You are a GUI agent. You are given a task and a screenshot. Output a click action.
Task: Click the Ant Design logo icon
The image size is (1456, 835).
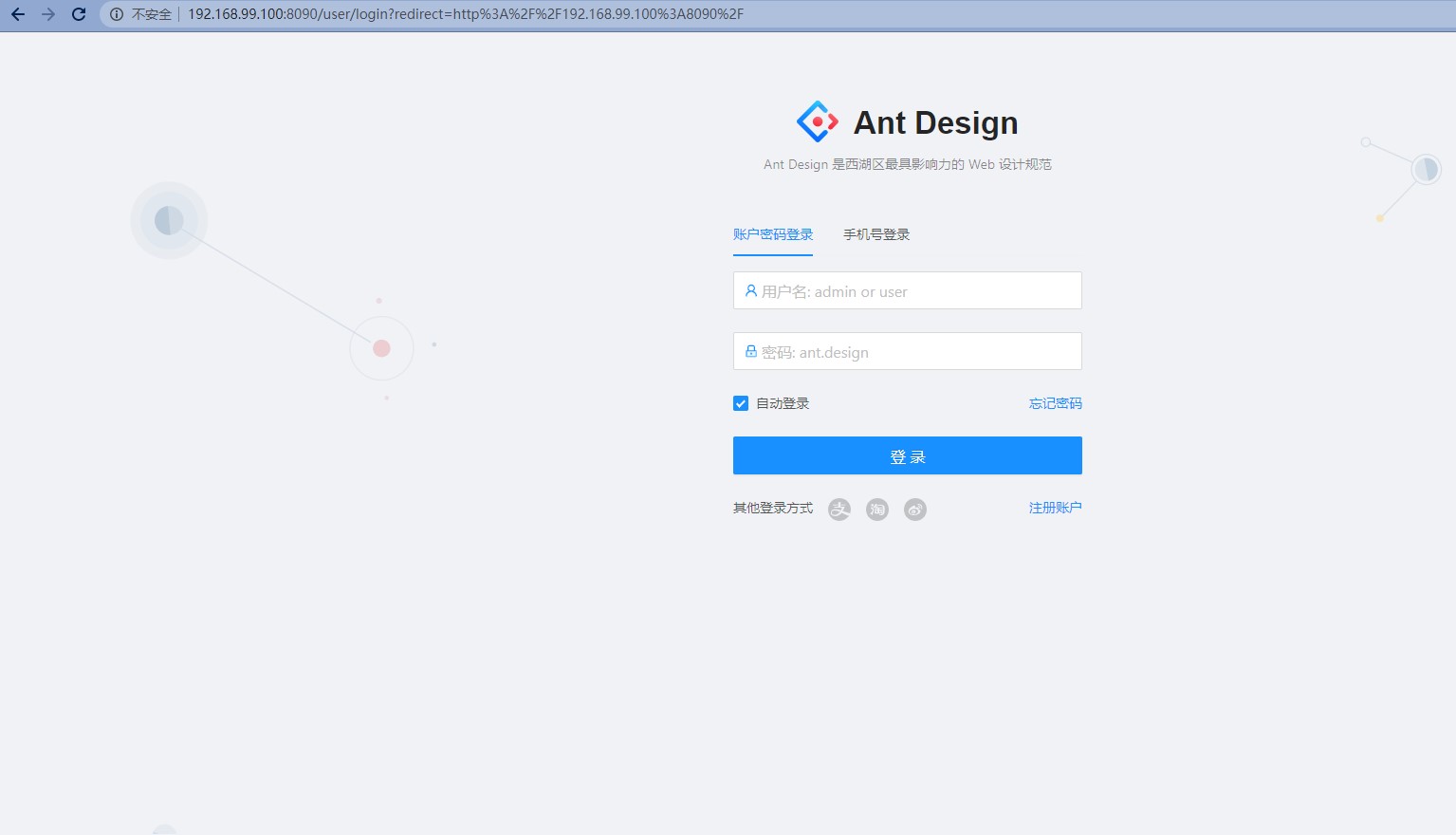[818, 121]
